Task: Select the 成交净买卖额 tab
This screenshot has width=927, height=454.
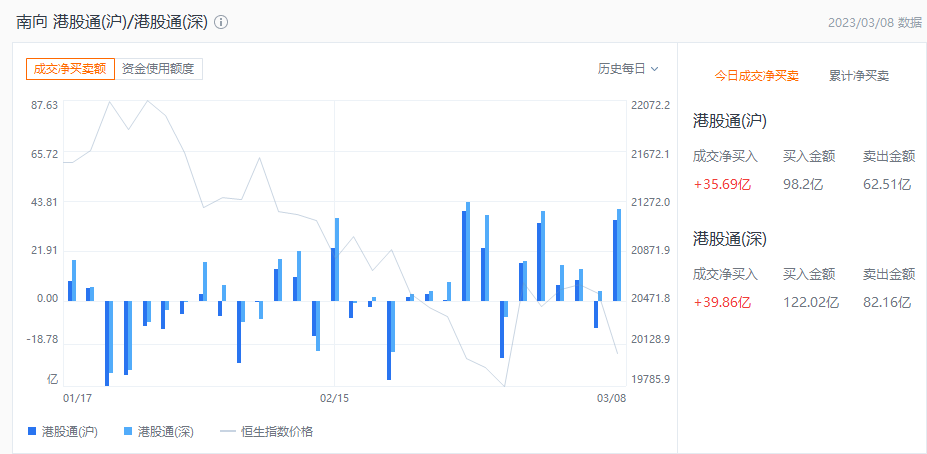Action: click(x=70, y=69)
